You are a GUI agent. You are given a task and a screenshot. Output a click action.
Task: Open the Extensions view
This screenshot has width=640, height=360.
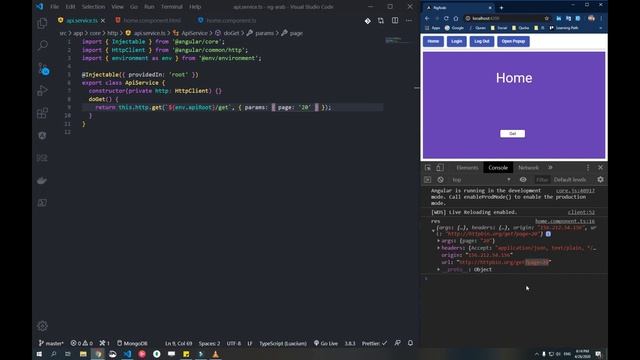click(42, 113)
